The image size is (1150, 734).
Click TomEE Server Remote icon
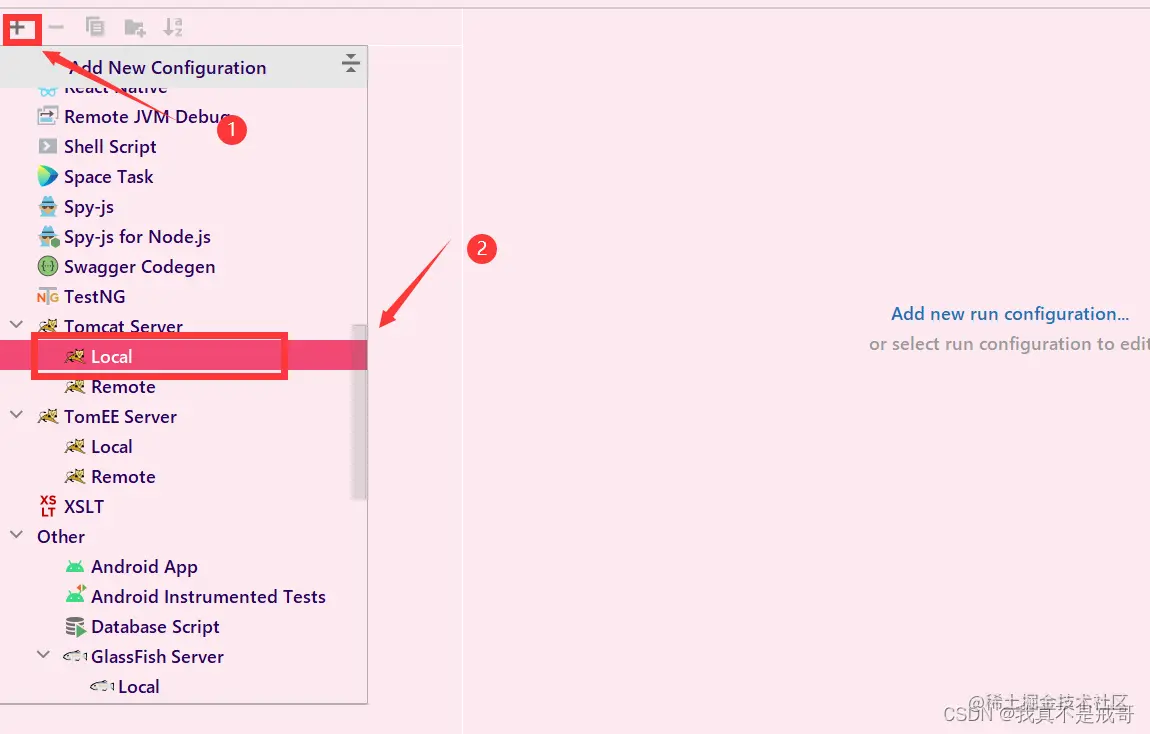point(75,477)
